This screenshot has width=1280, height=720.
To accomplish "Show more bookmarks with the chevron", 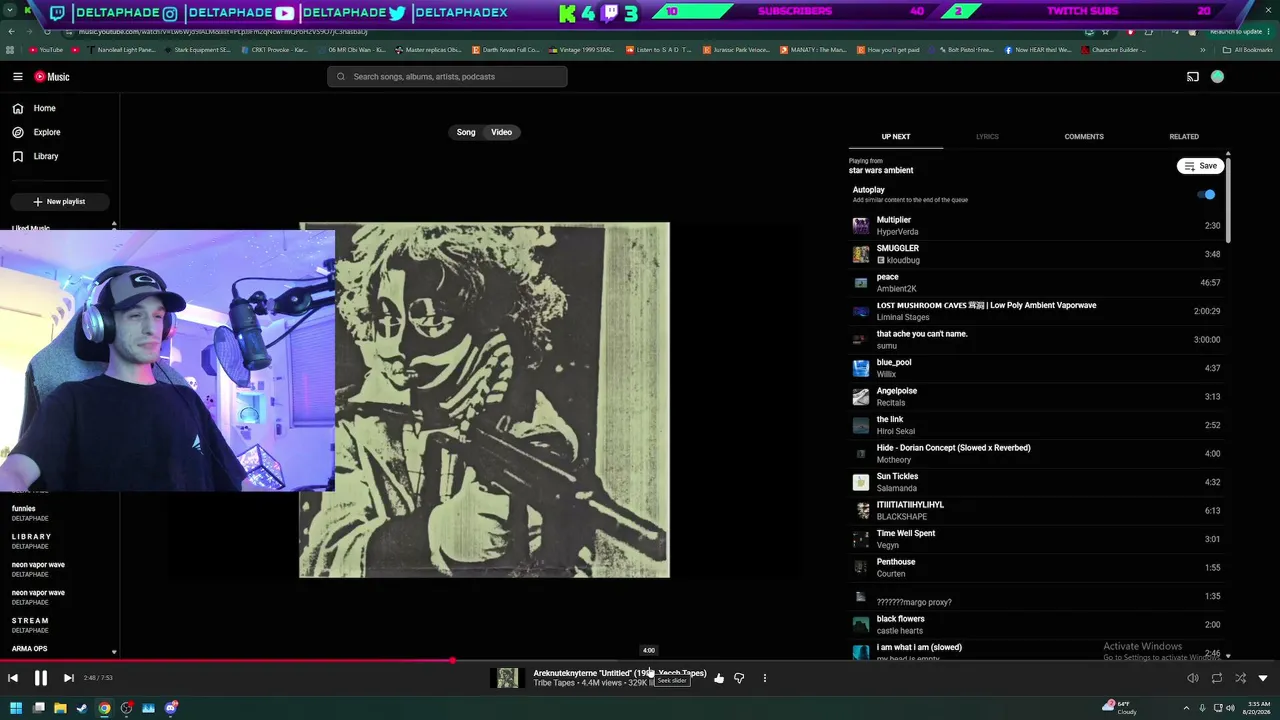I will coord(1203,50).
